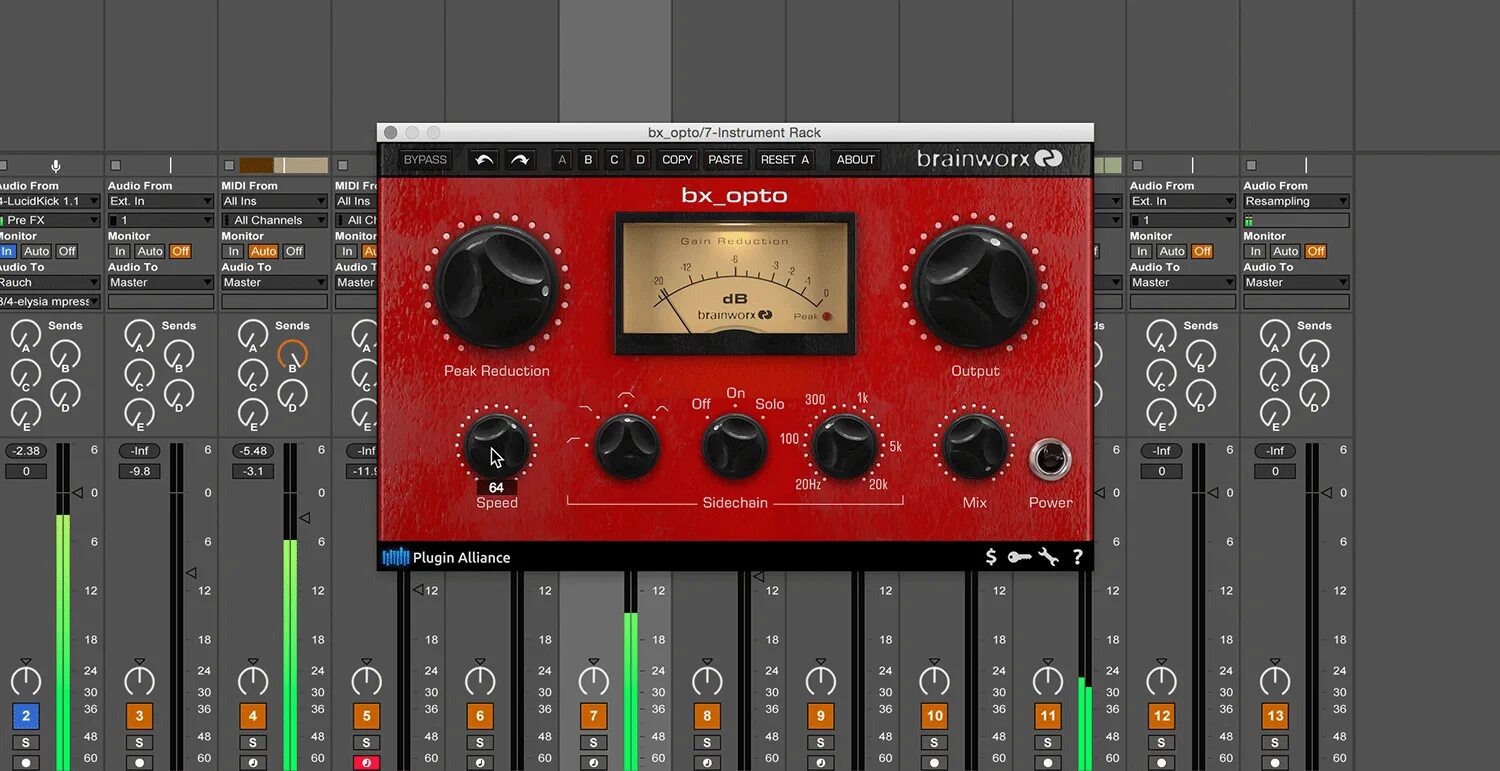Solo track 10 with its S button
1500x771 pixels.
[934, 743]
